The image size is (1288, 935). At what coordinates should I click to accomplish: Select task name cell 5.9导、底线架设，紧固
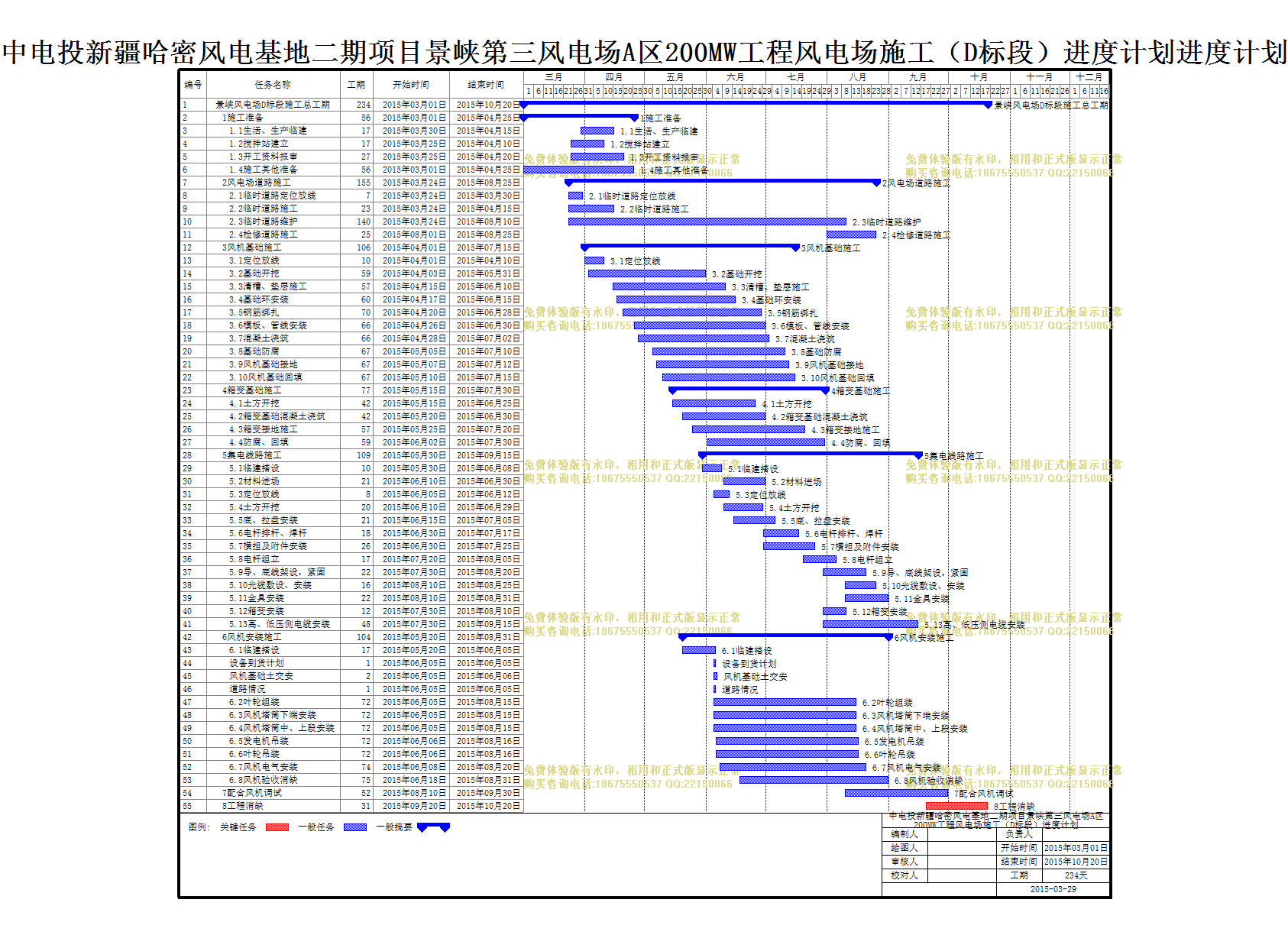(x=273, y=572)
